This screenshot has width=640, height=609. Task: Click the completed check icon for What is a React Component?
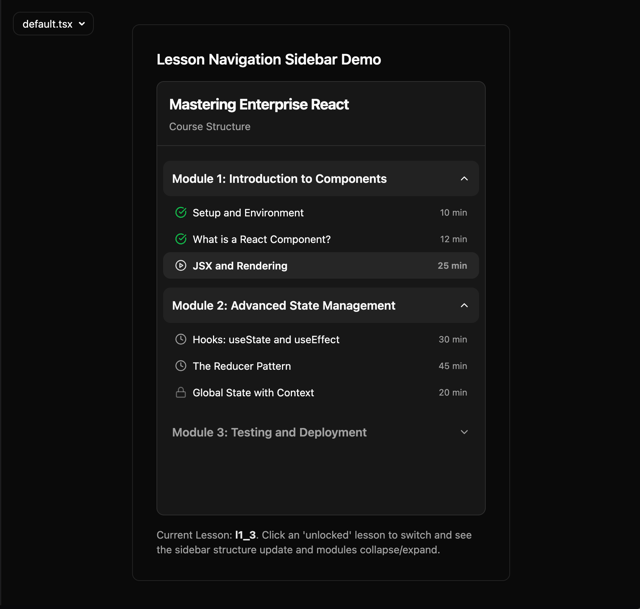pos(181,239)
